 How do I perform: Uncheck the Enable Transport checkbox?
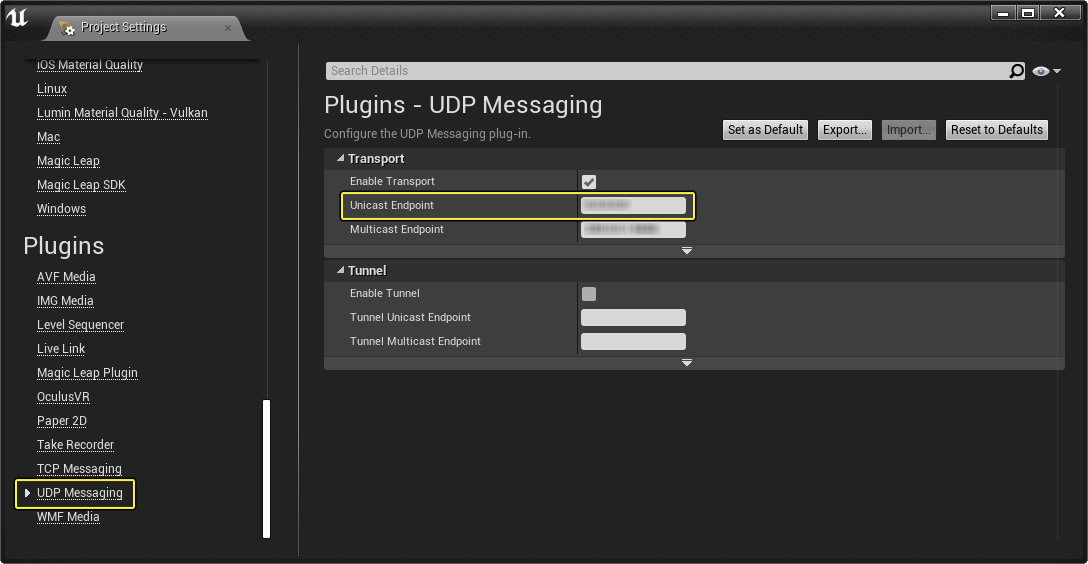pos(588,182)
